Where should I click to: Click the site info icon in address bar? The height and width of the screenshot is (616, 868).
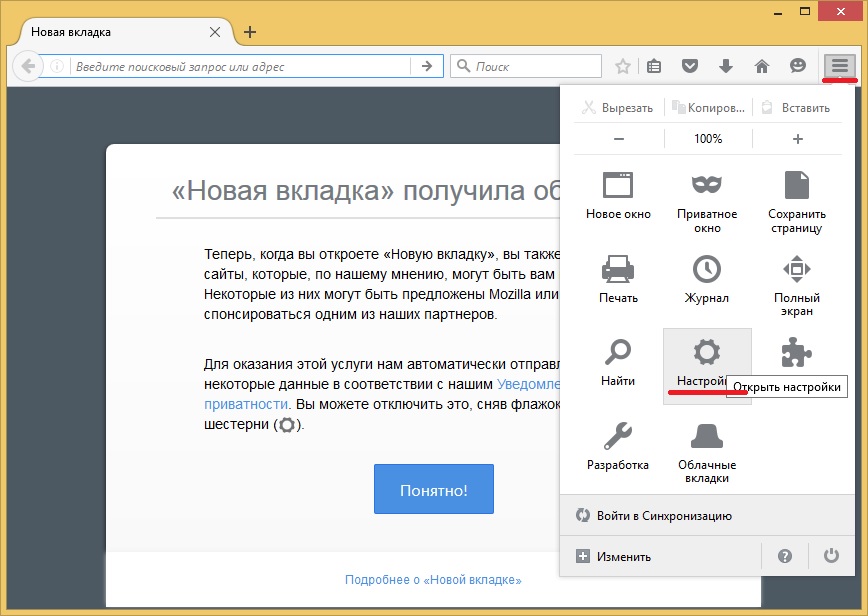pos(56,66)
